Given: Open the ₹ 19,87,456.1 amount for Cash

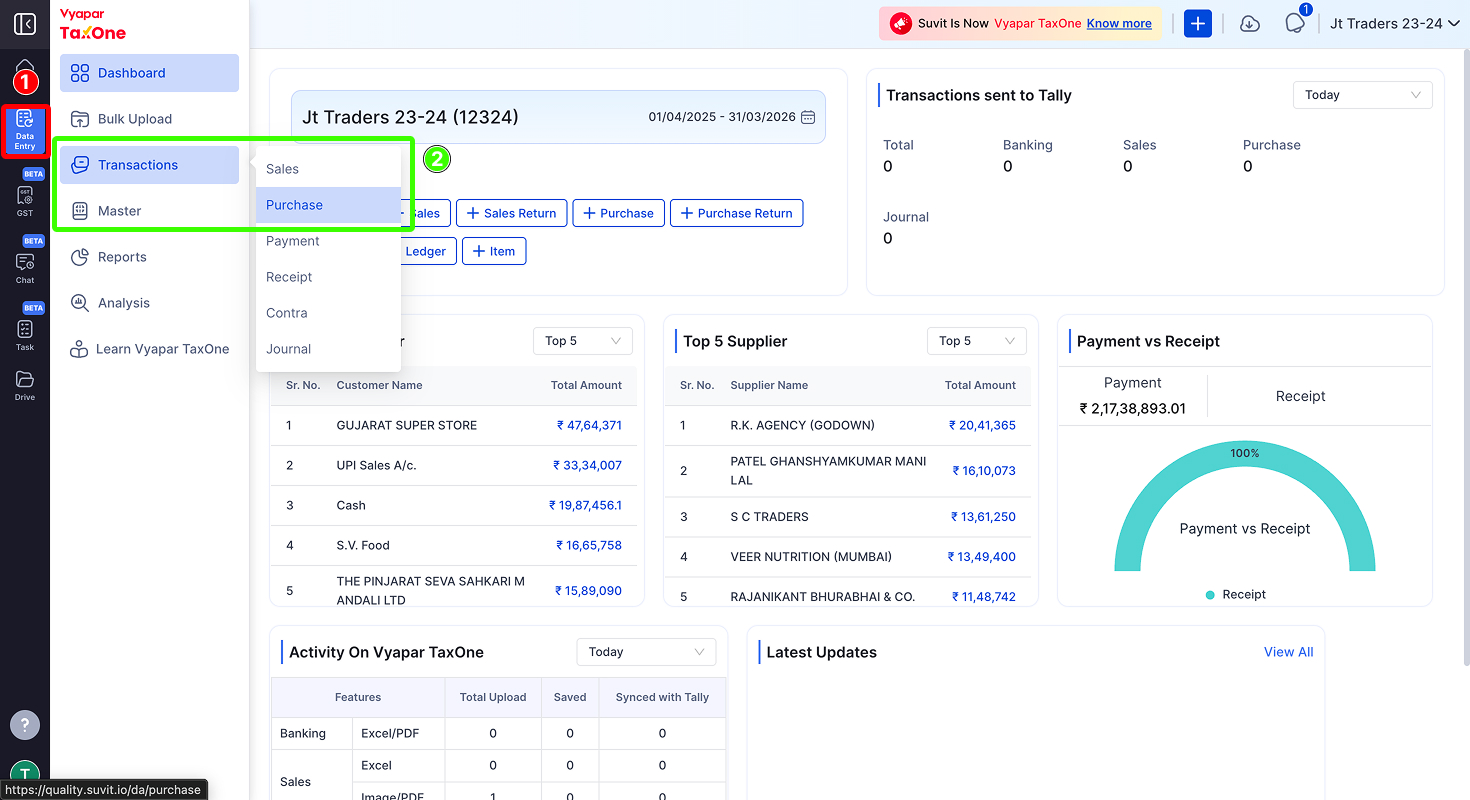Looking at the screenshot, I should coord(585,505).
